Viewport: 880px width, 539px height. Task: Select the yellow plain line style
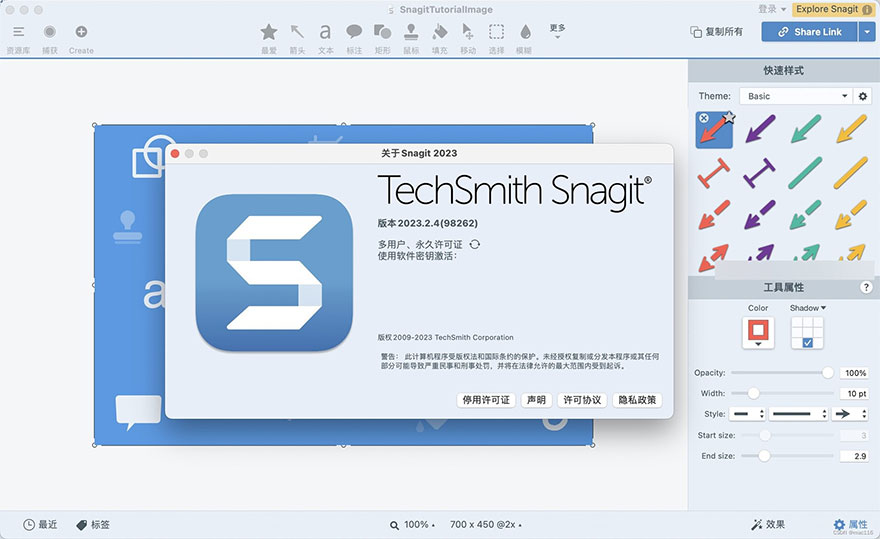(851, 173)
